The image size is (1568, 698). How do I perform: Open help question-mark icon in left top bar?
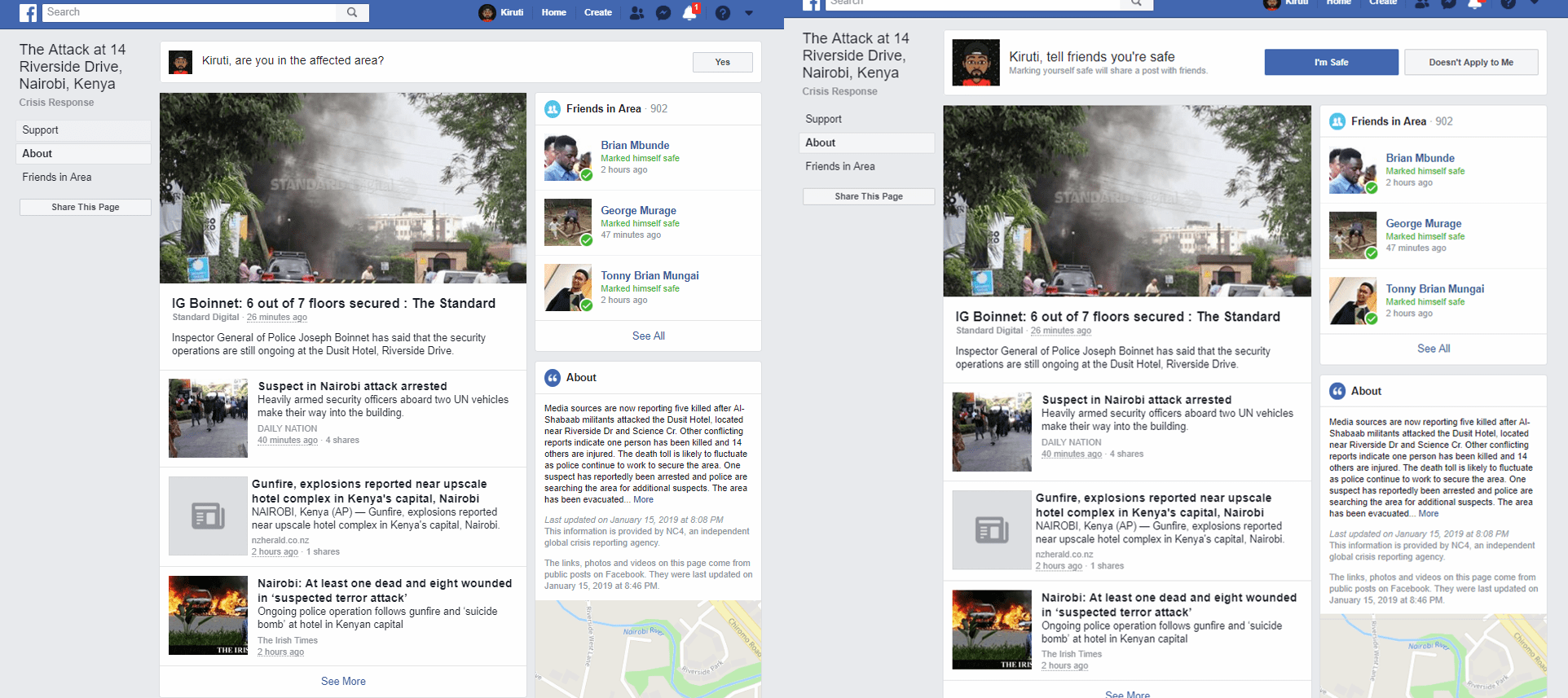click(x=723, y=13)
